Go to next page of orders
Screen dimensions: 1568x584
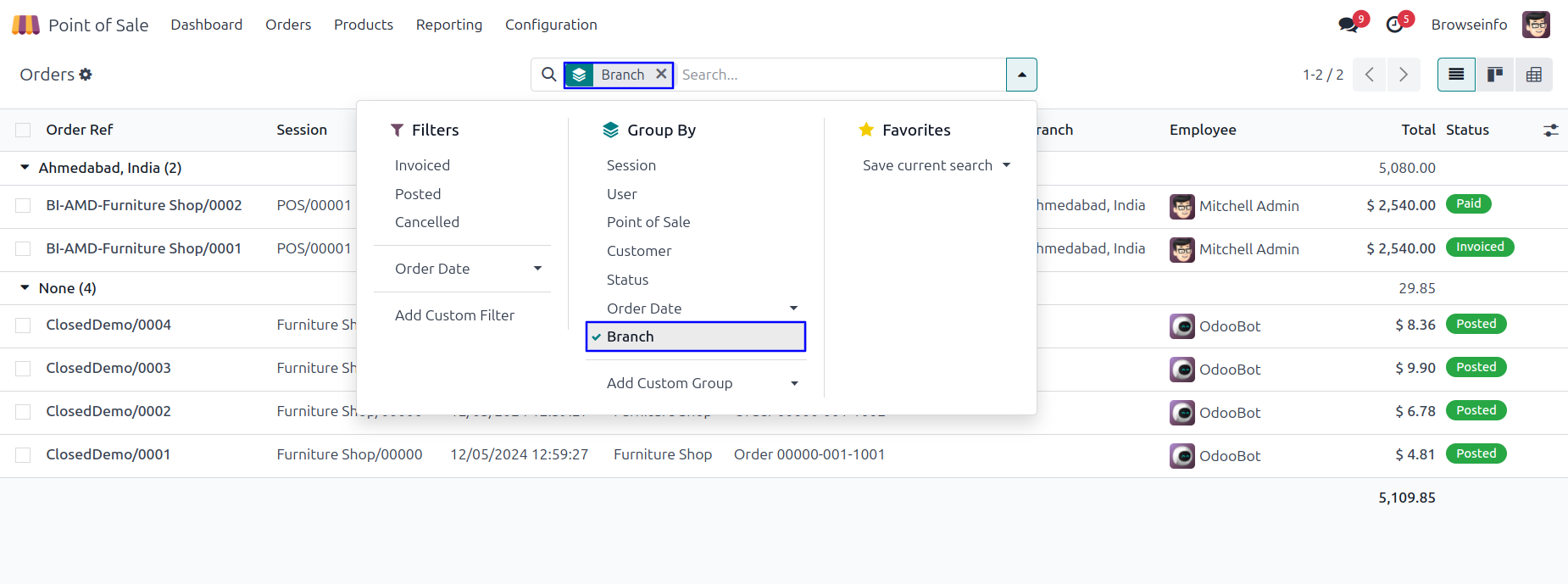pos(1404,75)
